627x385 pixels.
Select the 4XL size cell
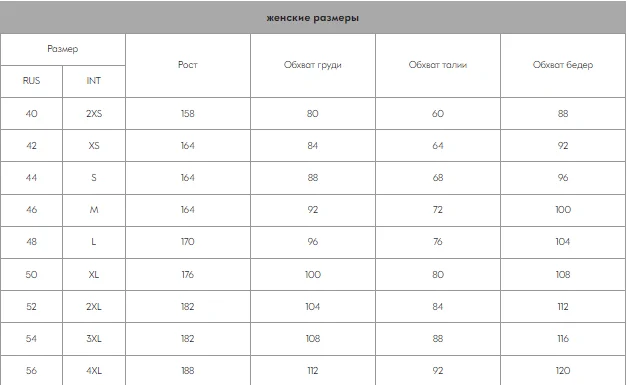click(94, 371)
